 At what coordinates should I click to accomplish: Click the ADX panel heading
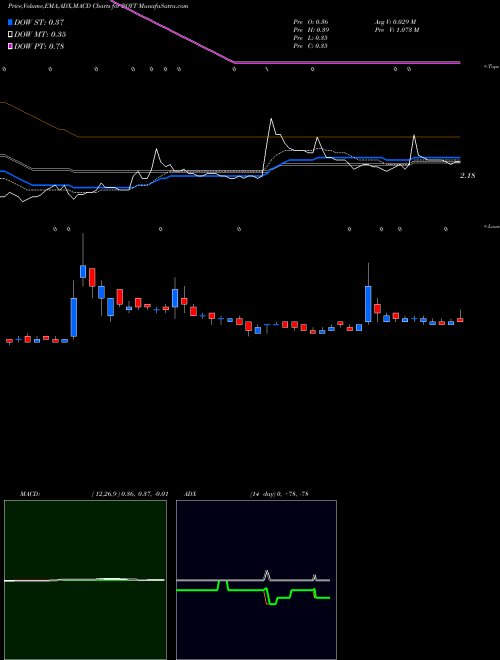coord(191,494)
